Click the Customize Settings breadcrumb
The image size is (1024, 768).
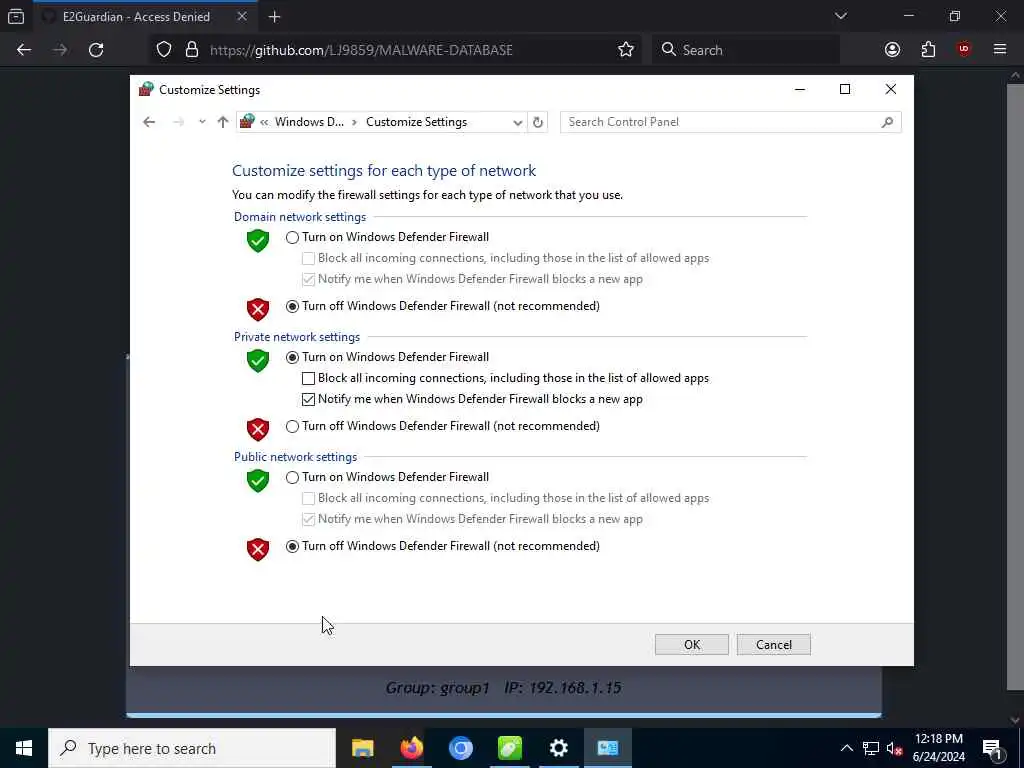(417, 122)
